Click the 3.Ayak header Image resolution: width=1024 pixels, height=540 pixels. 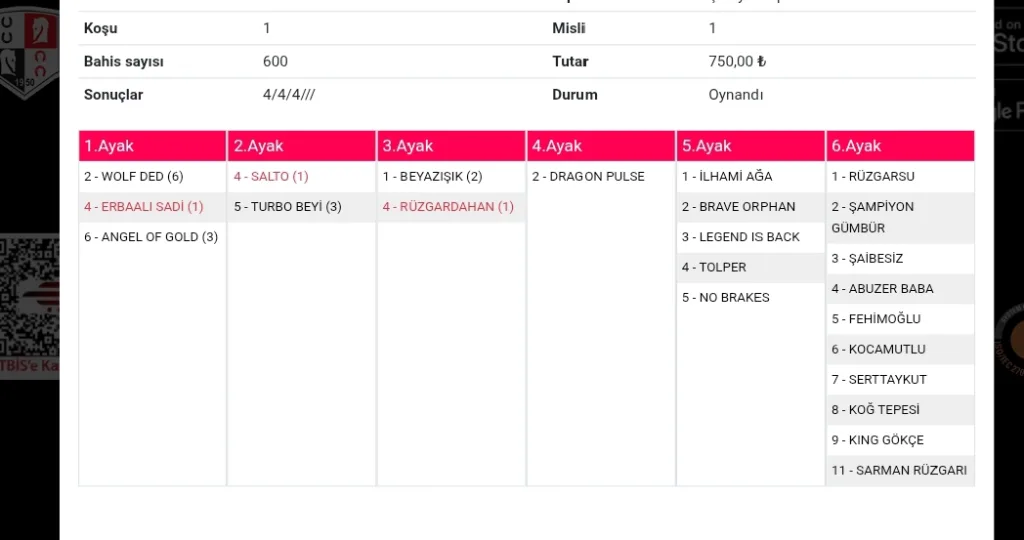pos(451,146)
